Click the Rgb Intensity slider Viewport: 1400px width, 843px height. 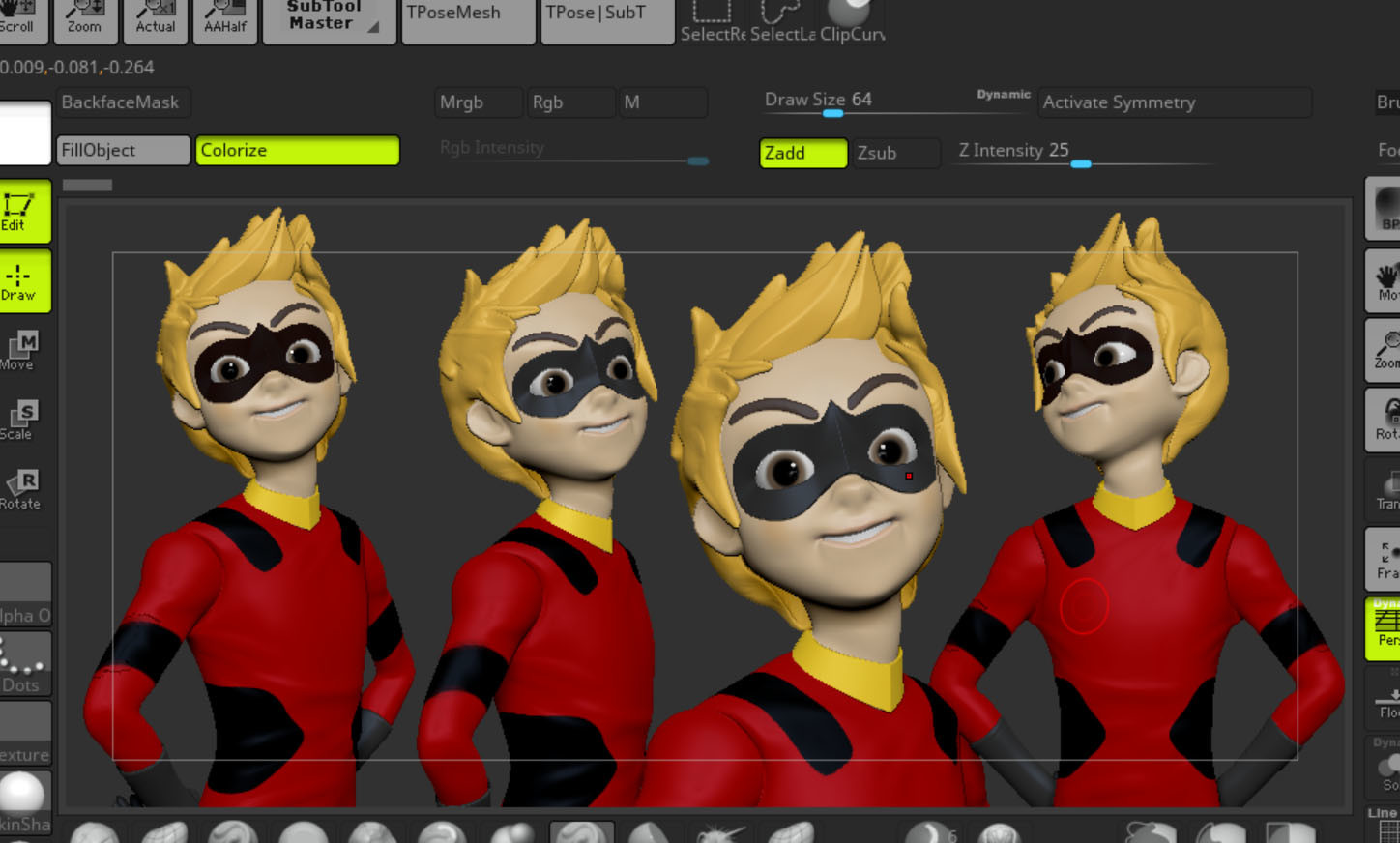[572, 151]
